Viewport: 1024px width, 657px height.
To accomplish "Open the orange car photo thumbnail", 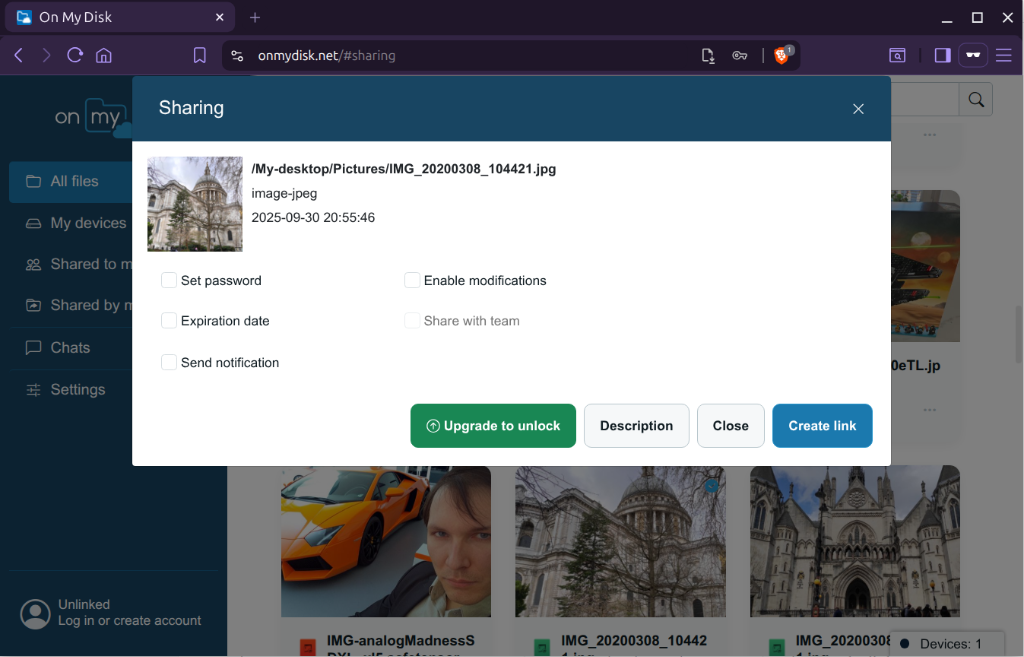I will [386, 541].
